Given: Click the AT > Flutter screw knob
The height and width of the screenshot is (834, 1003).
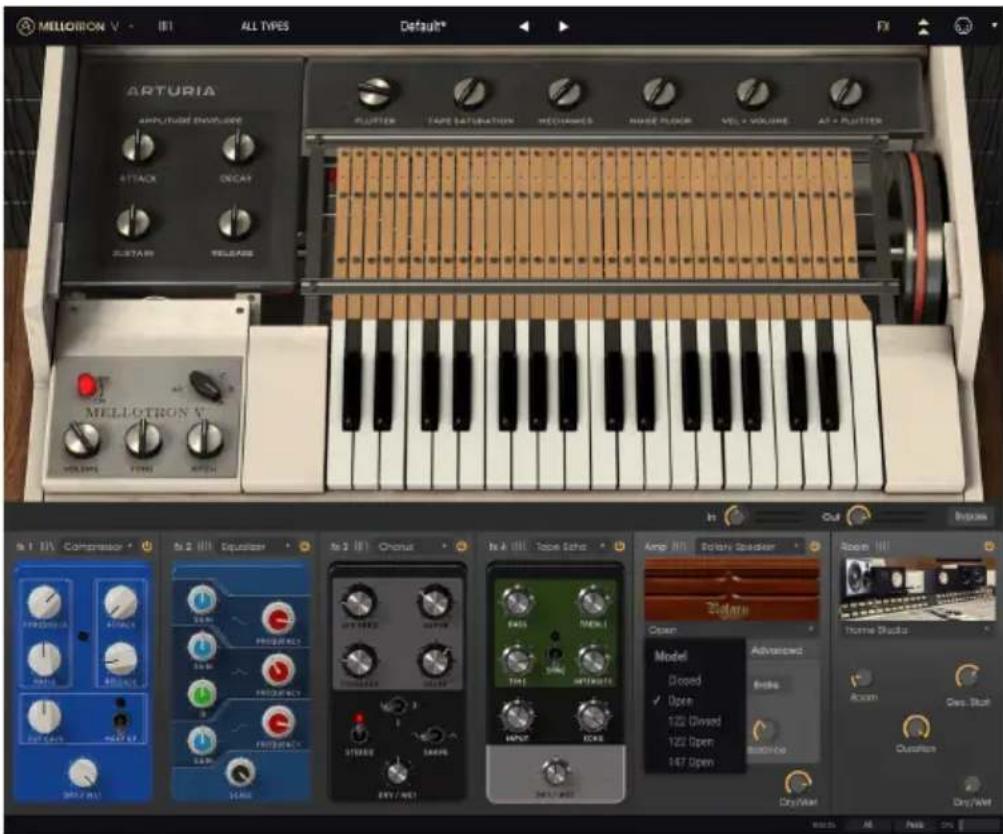Looking at the screenshot, I should pyautogui.click(x=846, y=93).
